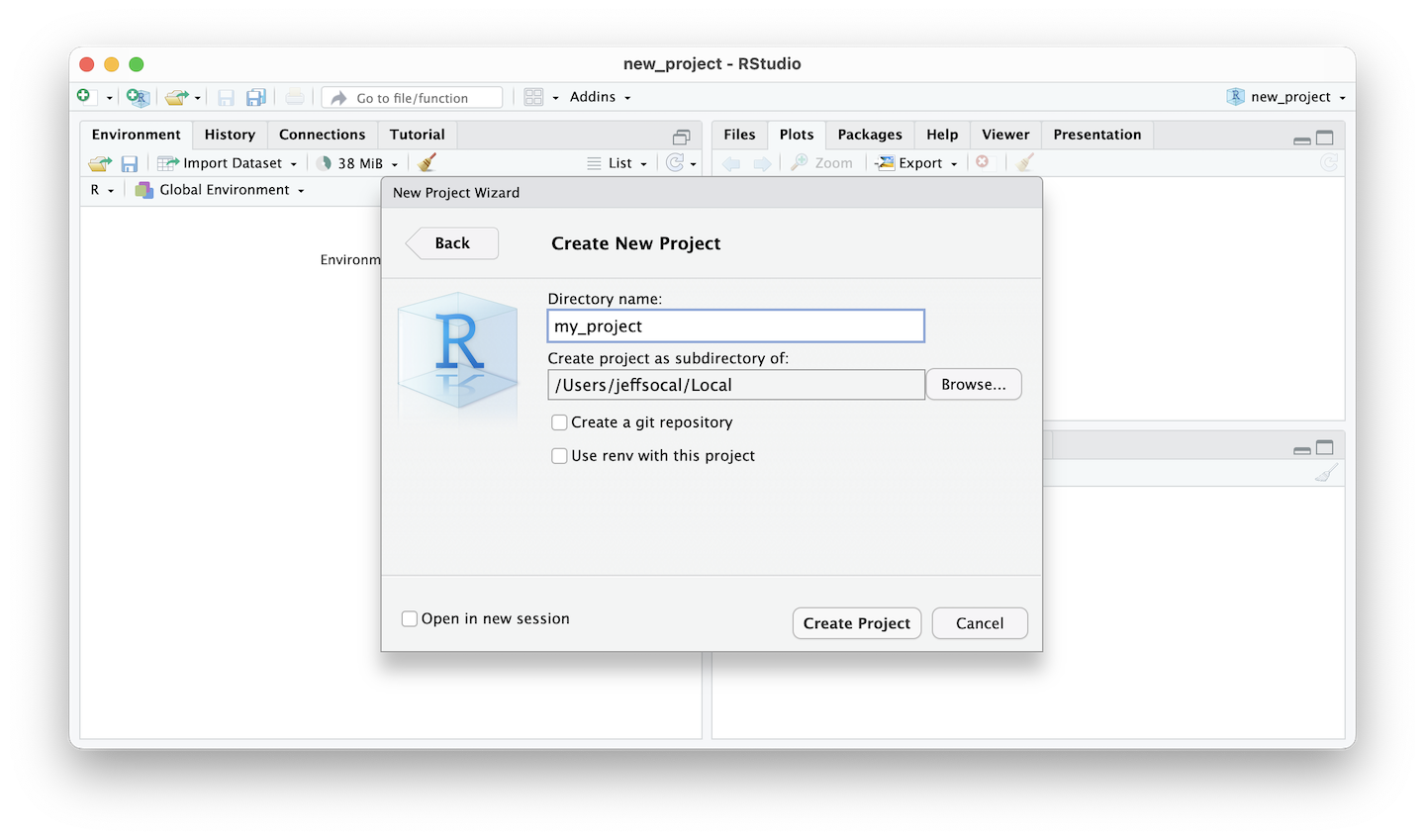Click the Directory name field containing my_project
The height and width of the screenshot is (840, 1425).
(x=736, y=326)
